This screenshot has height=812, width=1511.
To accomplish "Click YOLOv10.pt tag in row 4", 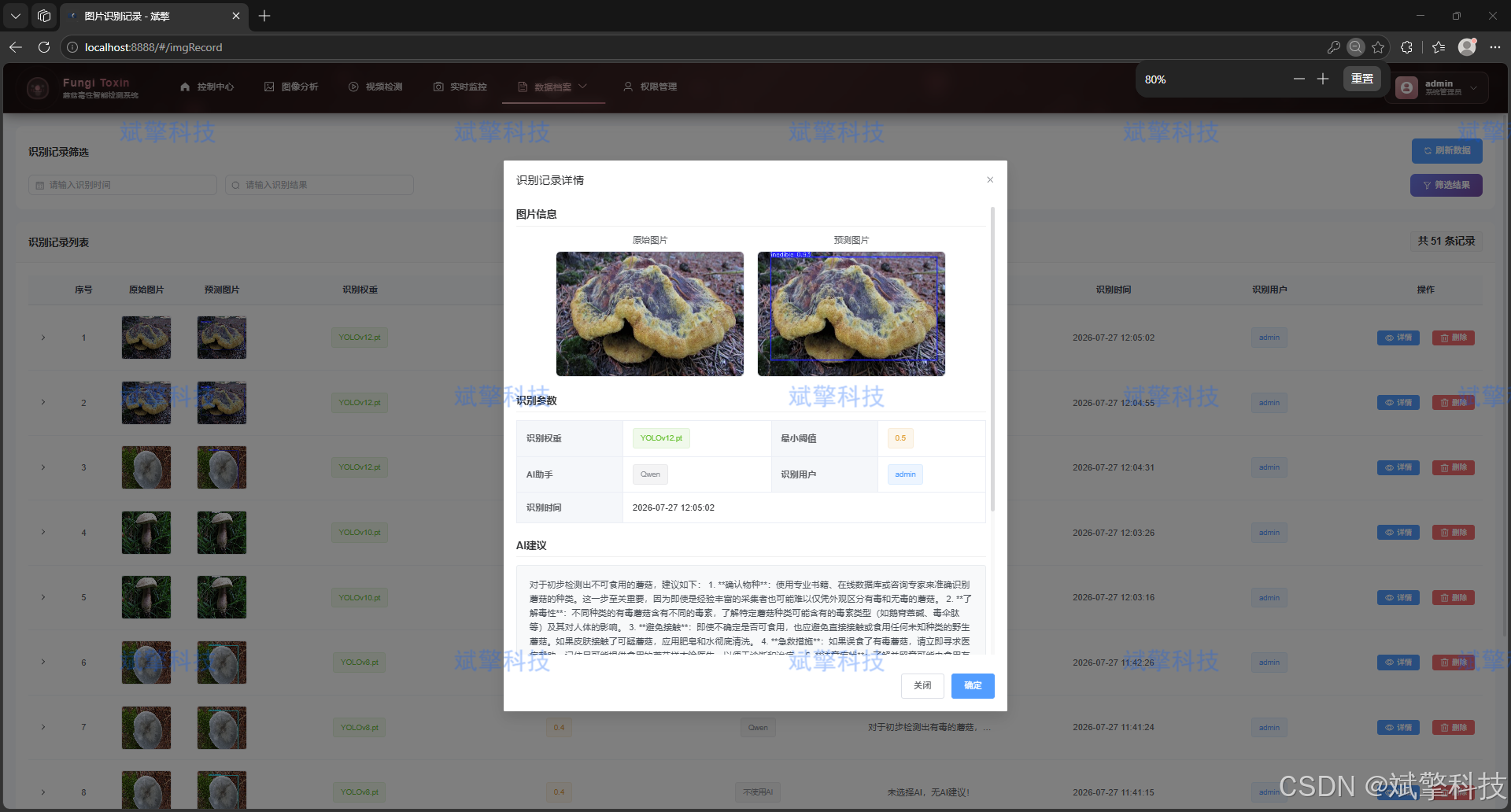I will [360, 533].
